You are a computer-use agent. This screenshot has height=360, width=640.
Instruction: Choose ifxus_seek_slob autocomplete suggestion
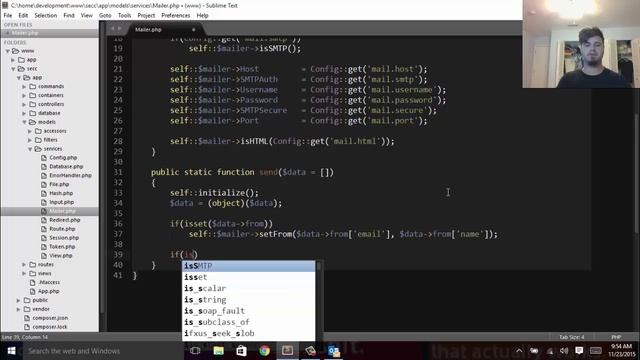tap(249, 333)
